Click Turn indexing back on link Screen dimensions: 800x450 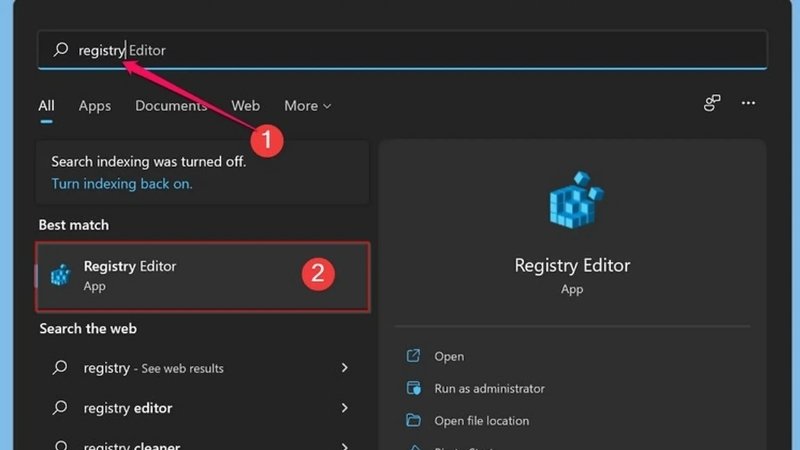(122, 184)
